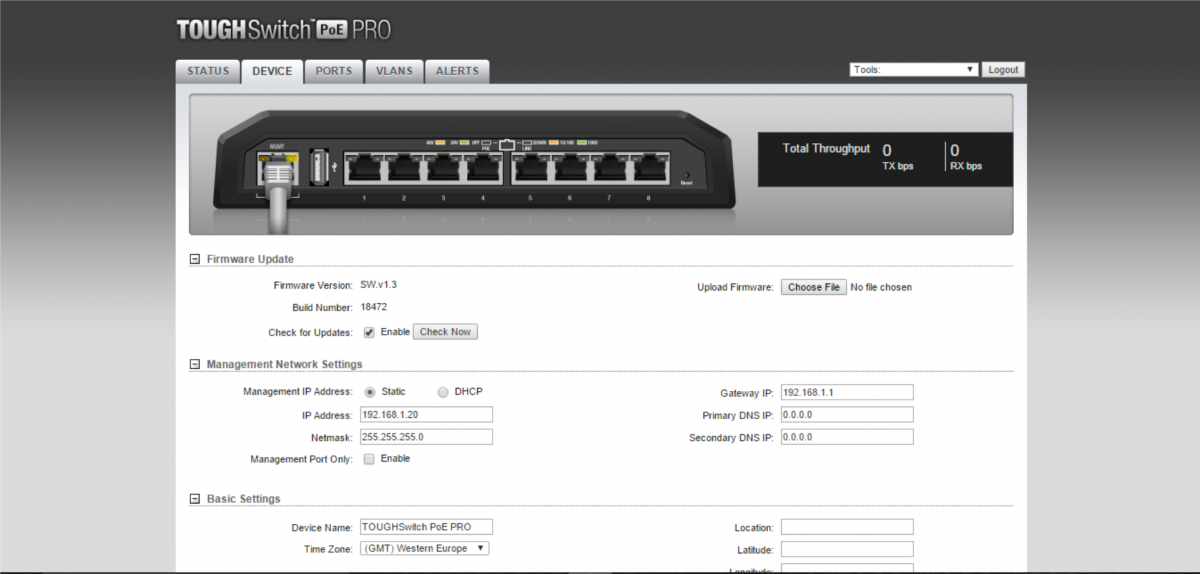Viewport: 1200px width, 574px height.
Task: Switch to the PORTS tab
Action: pyautogui.click(x=333, y=71)
